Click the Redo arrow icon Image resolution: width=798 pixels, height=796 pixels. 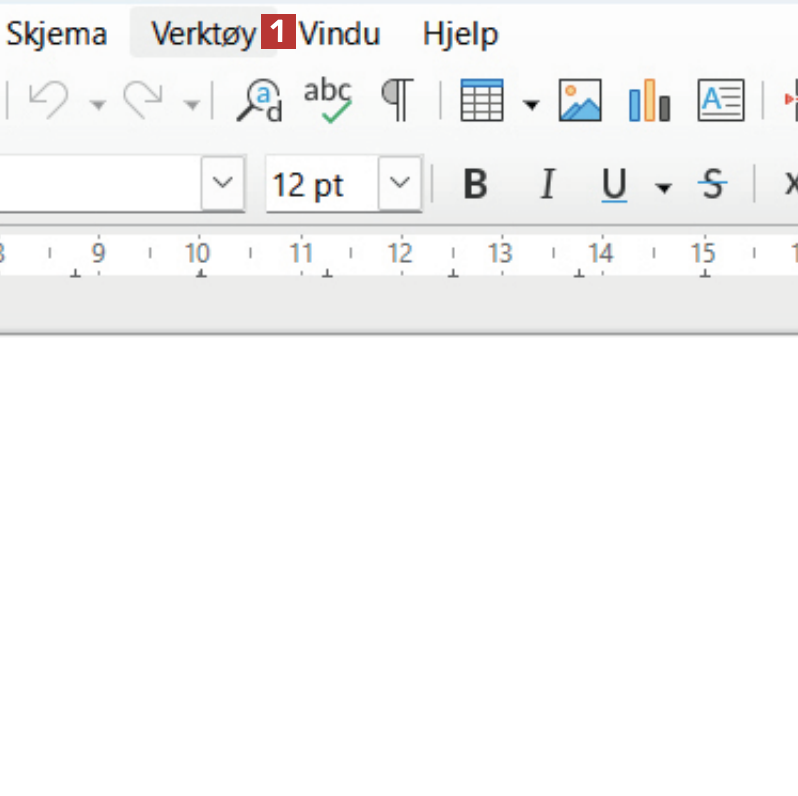[x=142, y=100]
